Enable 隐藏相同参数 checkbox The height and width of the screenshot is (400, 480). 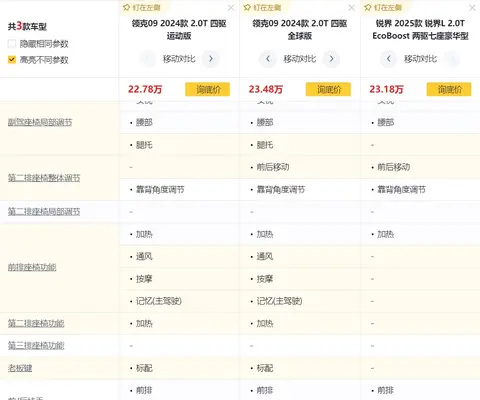click(x=12, y=44)
